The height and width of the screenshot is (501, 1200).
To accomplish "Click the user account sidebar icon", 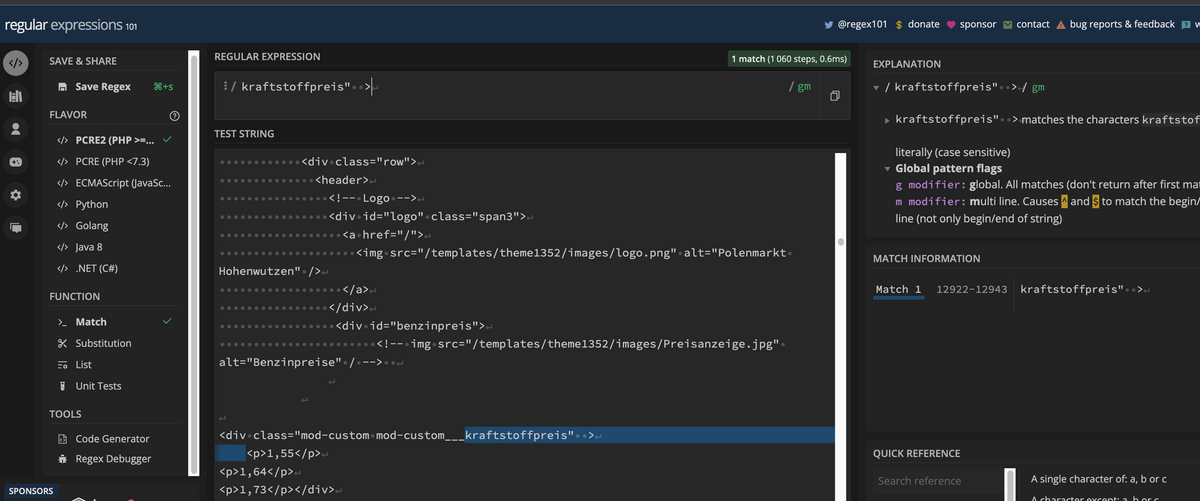I will click(x=15, y=129).
